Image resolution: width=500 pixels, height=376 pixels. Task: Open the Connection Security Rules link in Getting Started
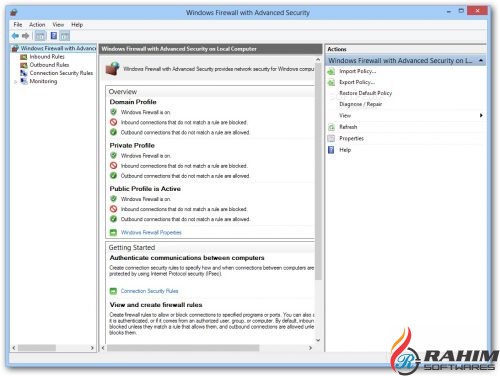coord(149,291)
